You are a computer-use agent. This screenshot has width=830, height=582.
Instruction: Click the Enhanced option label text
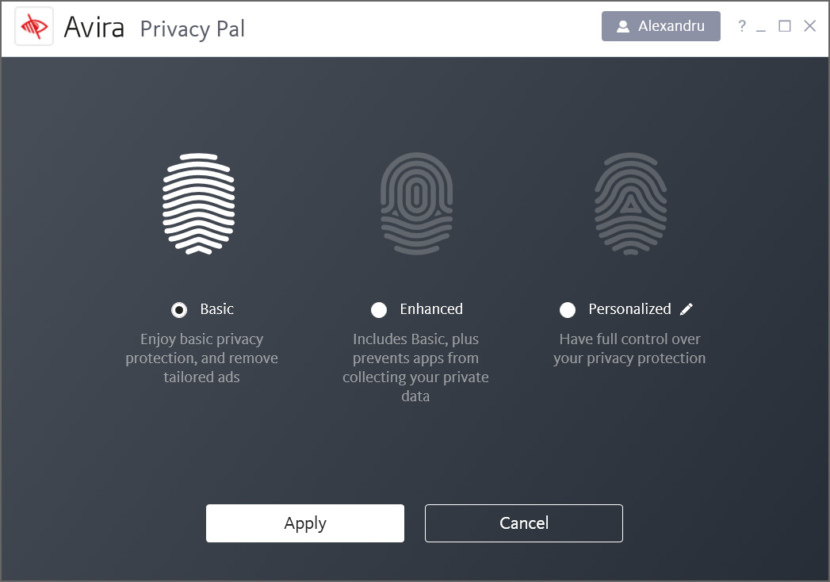(x=431, y=309)
